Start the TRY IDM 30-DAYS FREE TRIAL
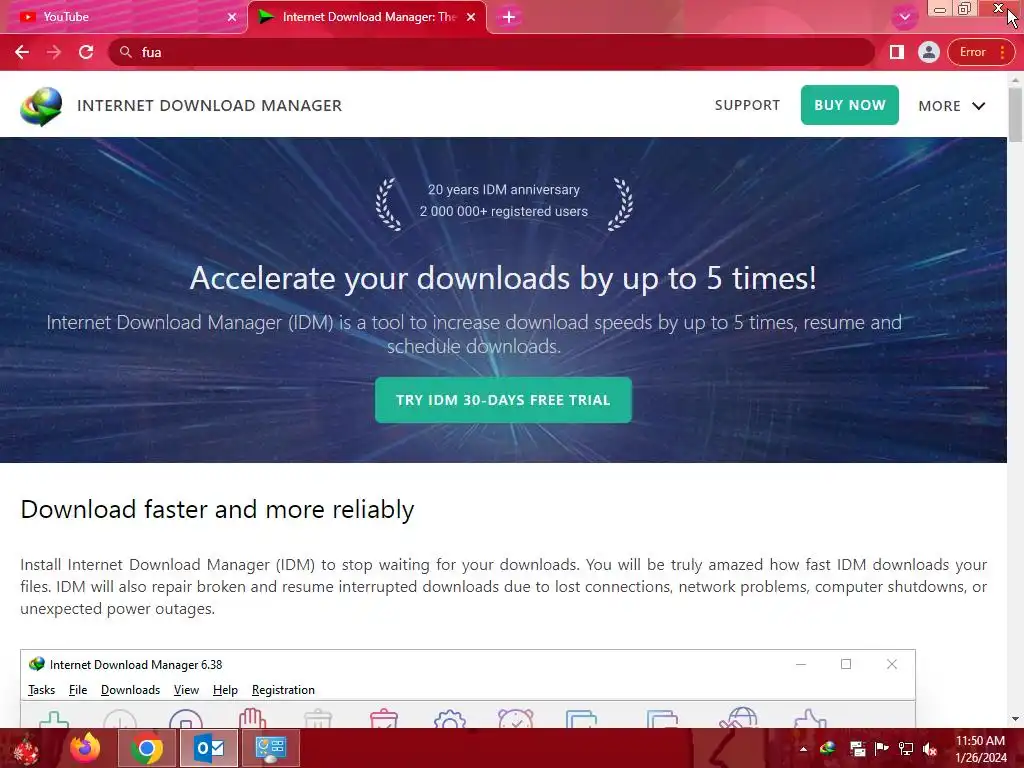This screenshot has width=1024, height=768. click(504, 400)
